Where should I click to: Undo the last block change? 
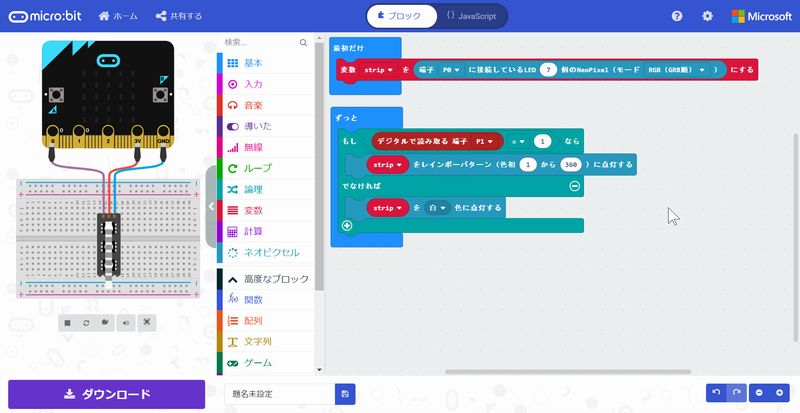(716, 394)
